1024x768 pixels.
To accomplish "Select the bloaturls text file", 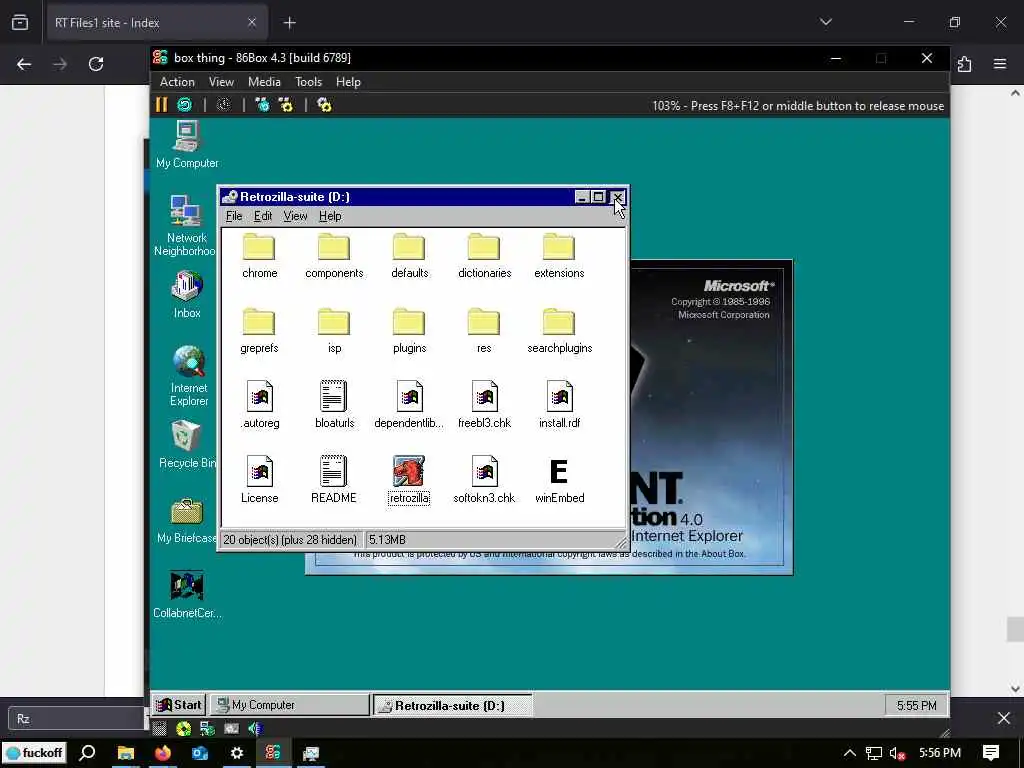I will click(334, 406).
